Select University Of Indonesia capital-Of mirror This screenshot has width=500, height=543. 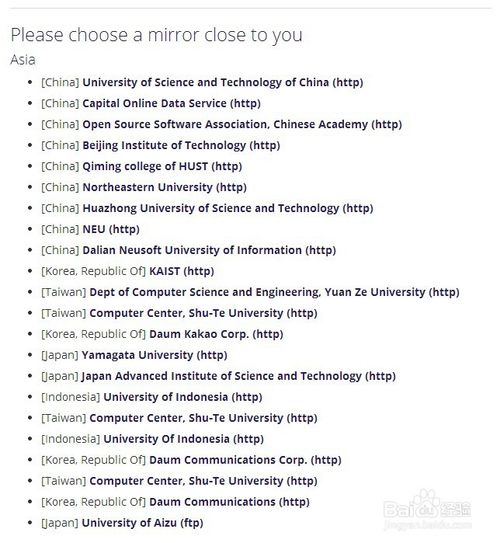[x=184, y=439]
